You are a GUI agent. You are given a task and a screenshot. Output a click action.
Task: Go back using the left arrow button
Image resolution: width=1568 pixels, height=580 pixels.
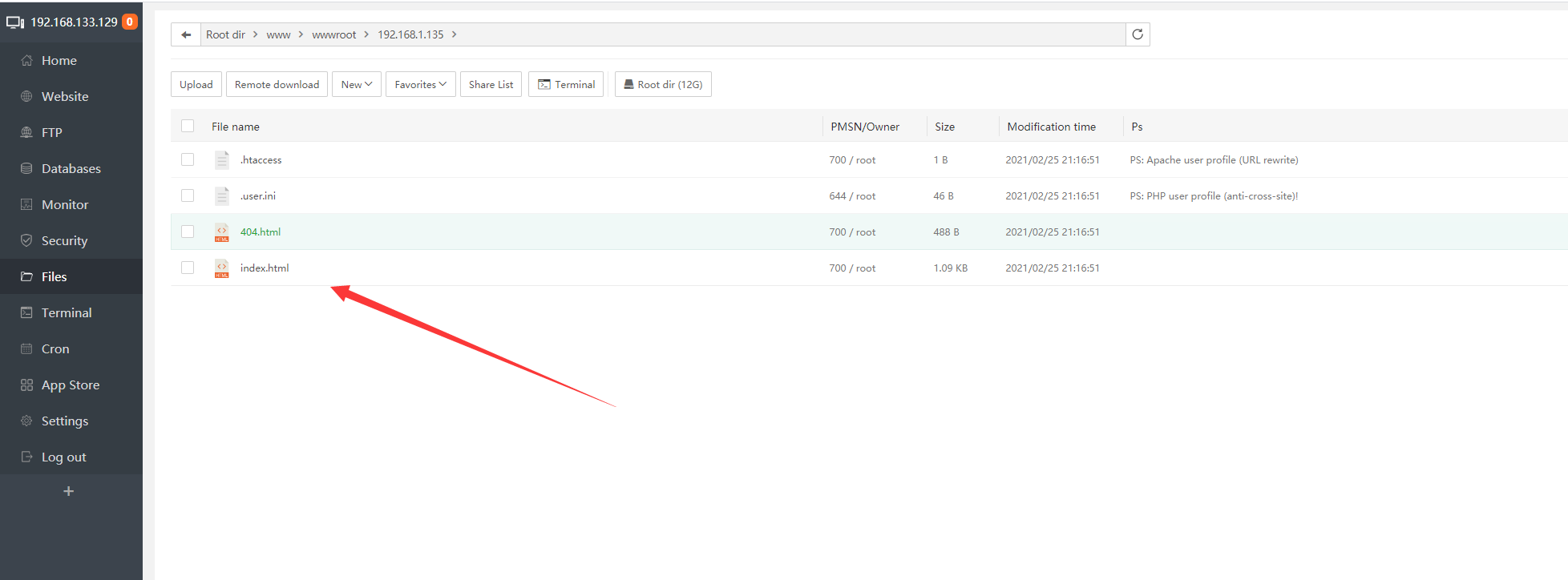186,34
